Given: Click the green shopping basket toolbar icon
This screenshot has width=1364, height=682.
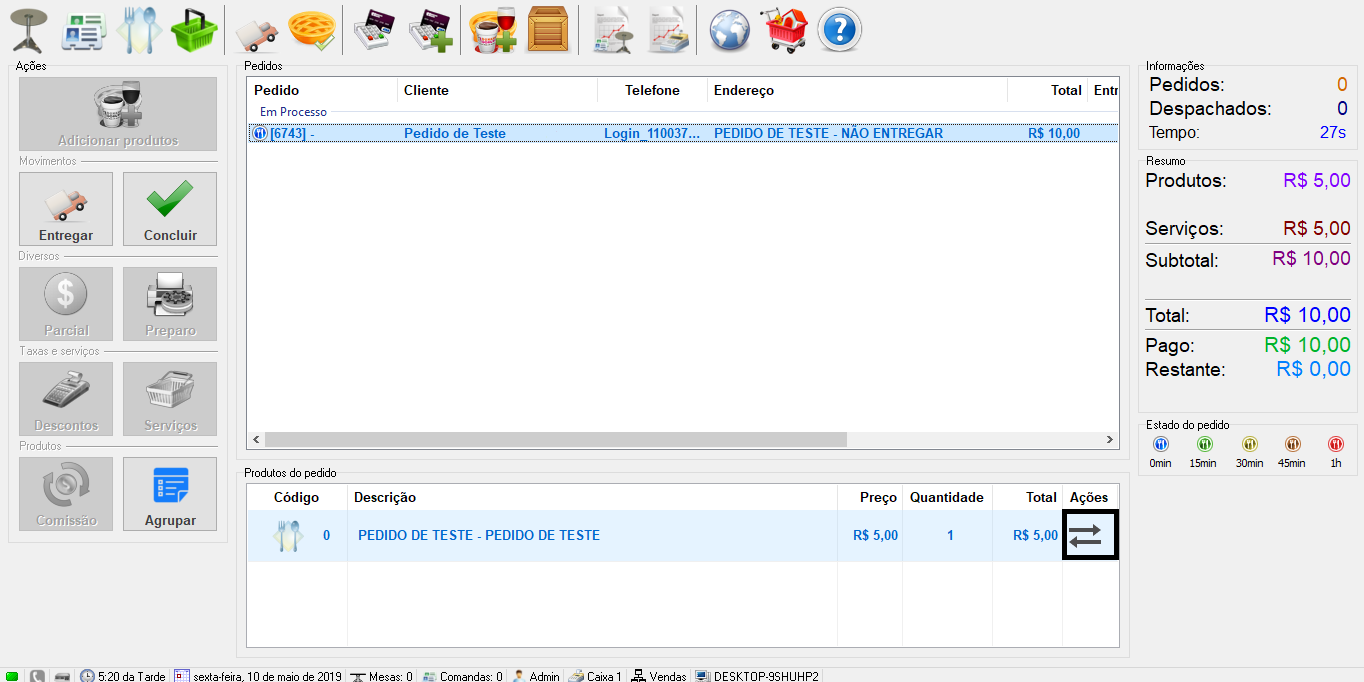Looking at the screenshot, I should (194, 30).
